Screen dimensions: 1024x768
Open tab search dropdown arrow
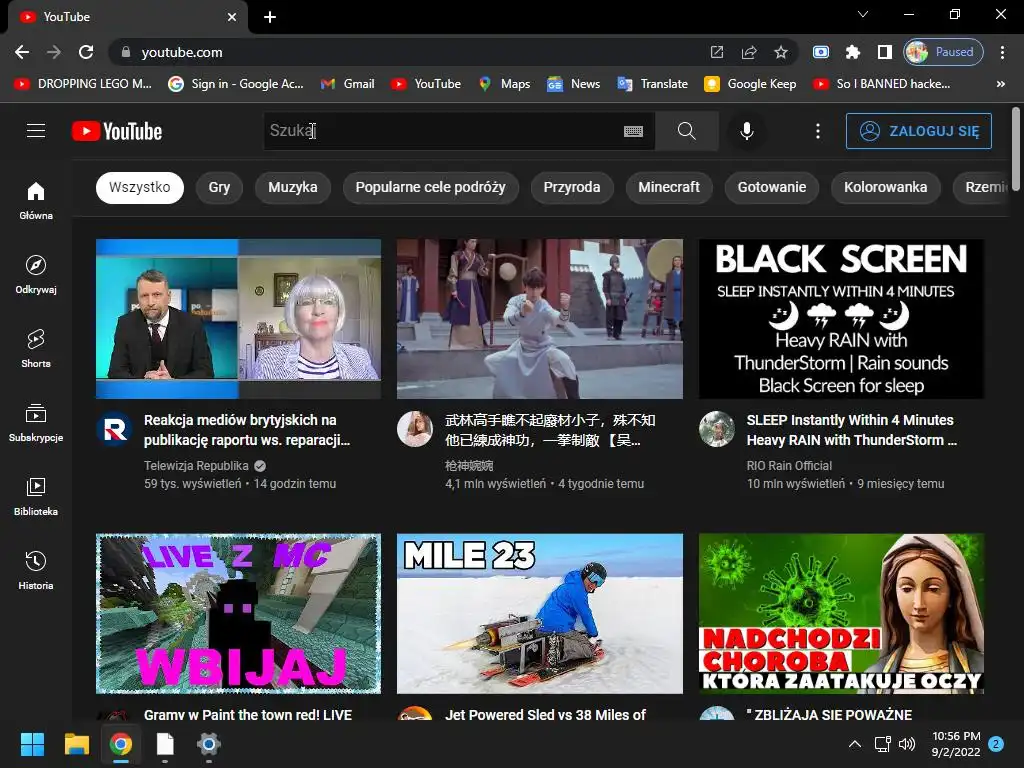click(x=863, y=14)
